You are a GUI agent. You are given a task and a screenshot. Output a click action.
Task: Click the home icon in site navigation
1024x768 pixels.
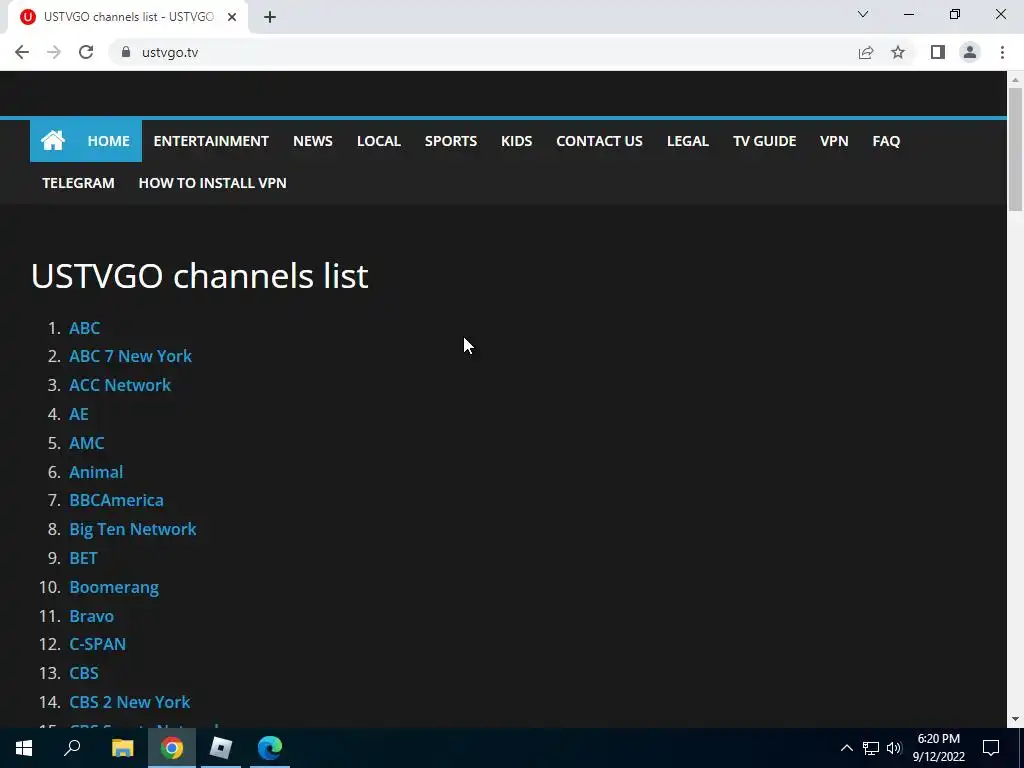pos(53,140)
